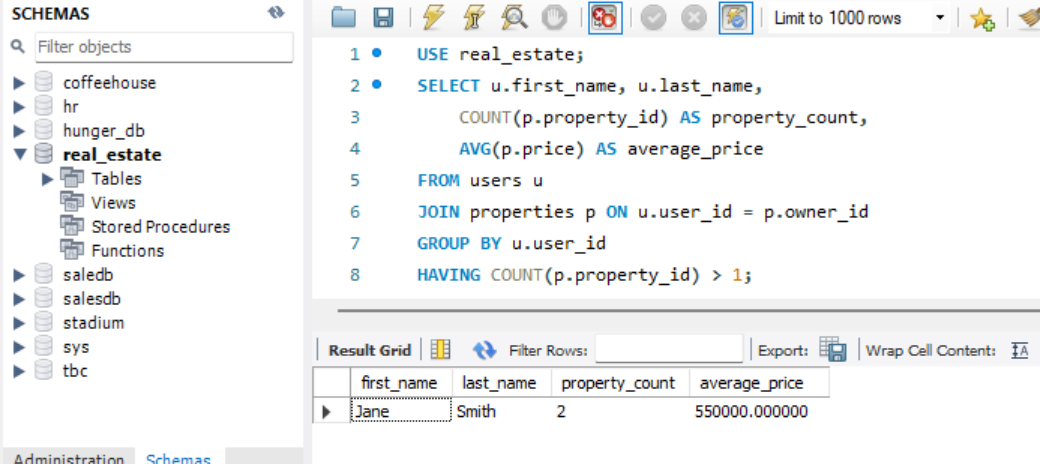Place cursor on HAVING COUNT line 8
Viewport: 1040px width, 464px height.
[585, 275]
